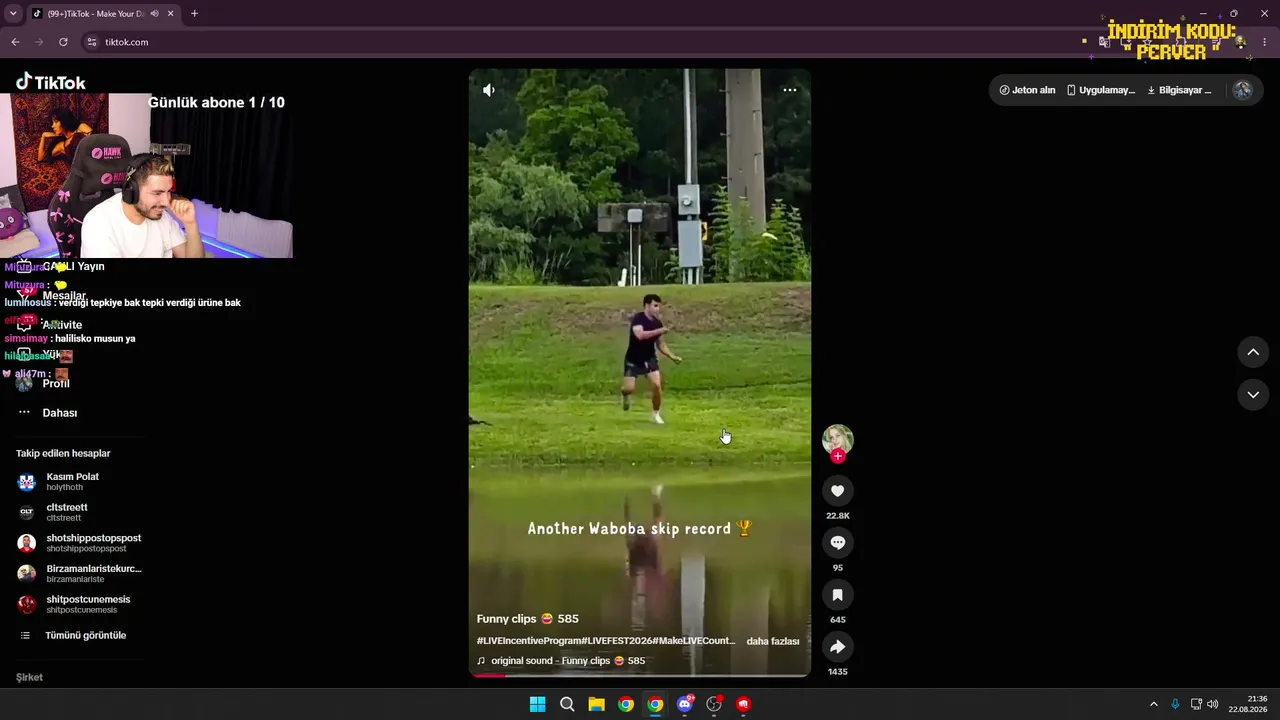The image size is (1280, 720).
Task: Open Windows taskbar search
Action: pyautogui.click(x=567, y=704)
